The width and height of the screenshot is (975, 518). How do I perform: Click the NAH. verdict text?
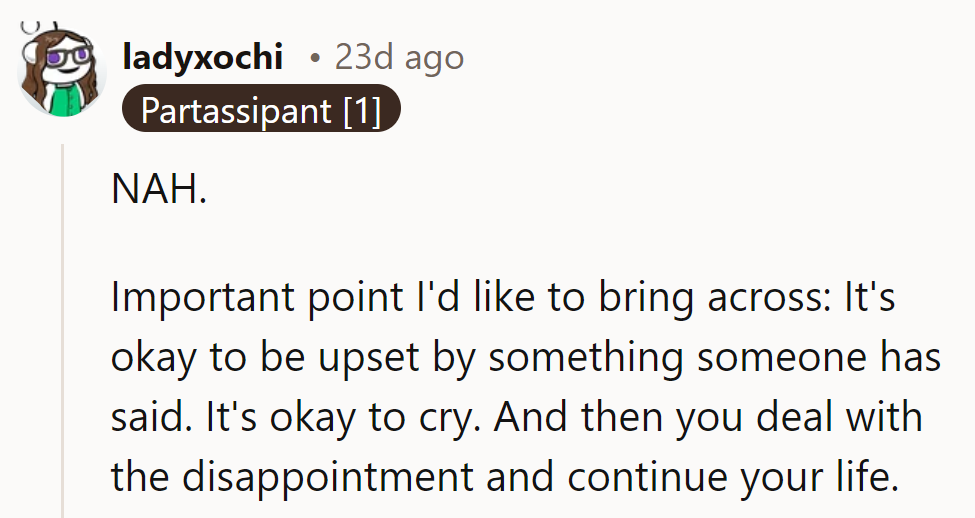158,189
